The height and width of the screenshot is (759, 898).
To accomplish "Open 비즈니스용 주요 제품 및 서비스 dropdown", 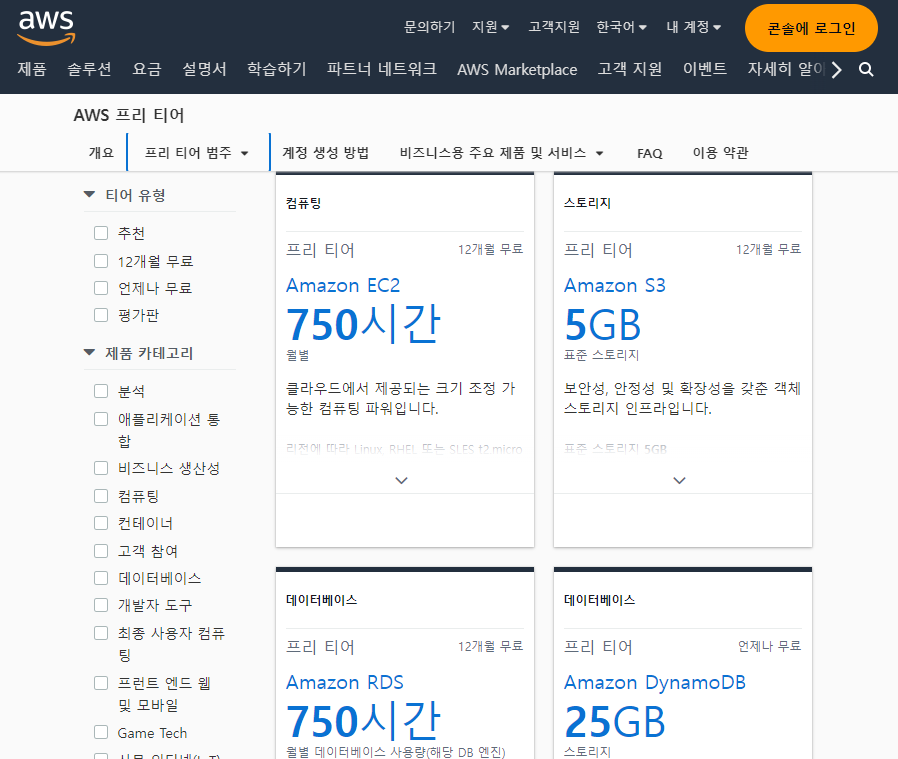I will (x=501, y=153).
